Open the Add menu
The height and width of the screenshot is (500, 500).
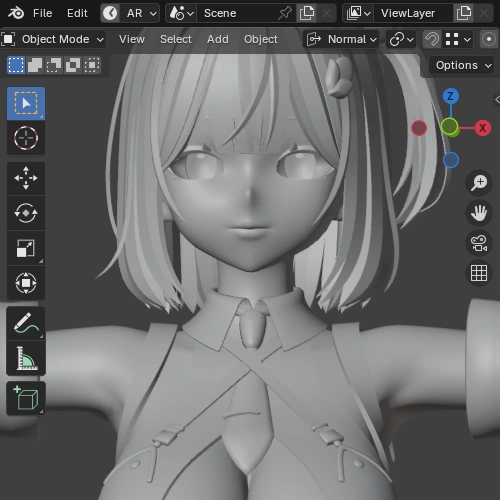218,39
